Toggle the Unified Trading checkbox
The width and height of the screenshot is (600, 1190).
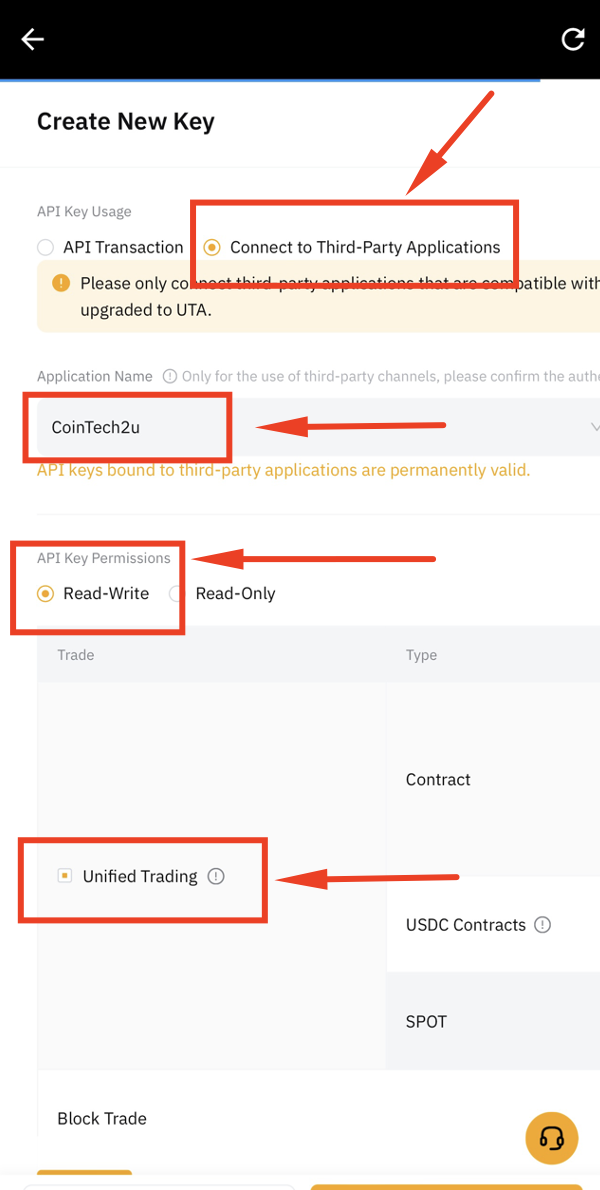(x=65, y=876)
